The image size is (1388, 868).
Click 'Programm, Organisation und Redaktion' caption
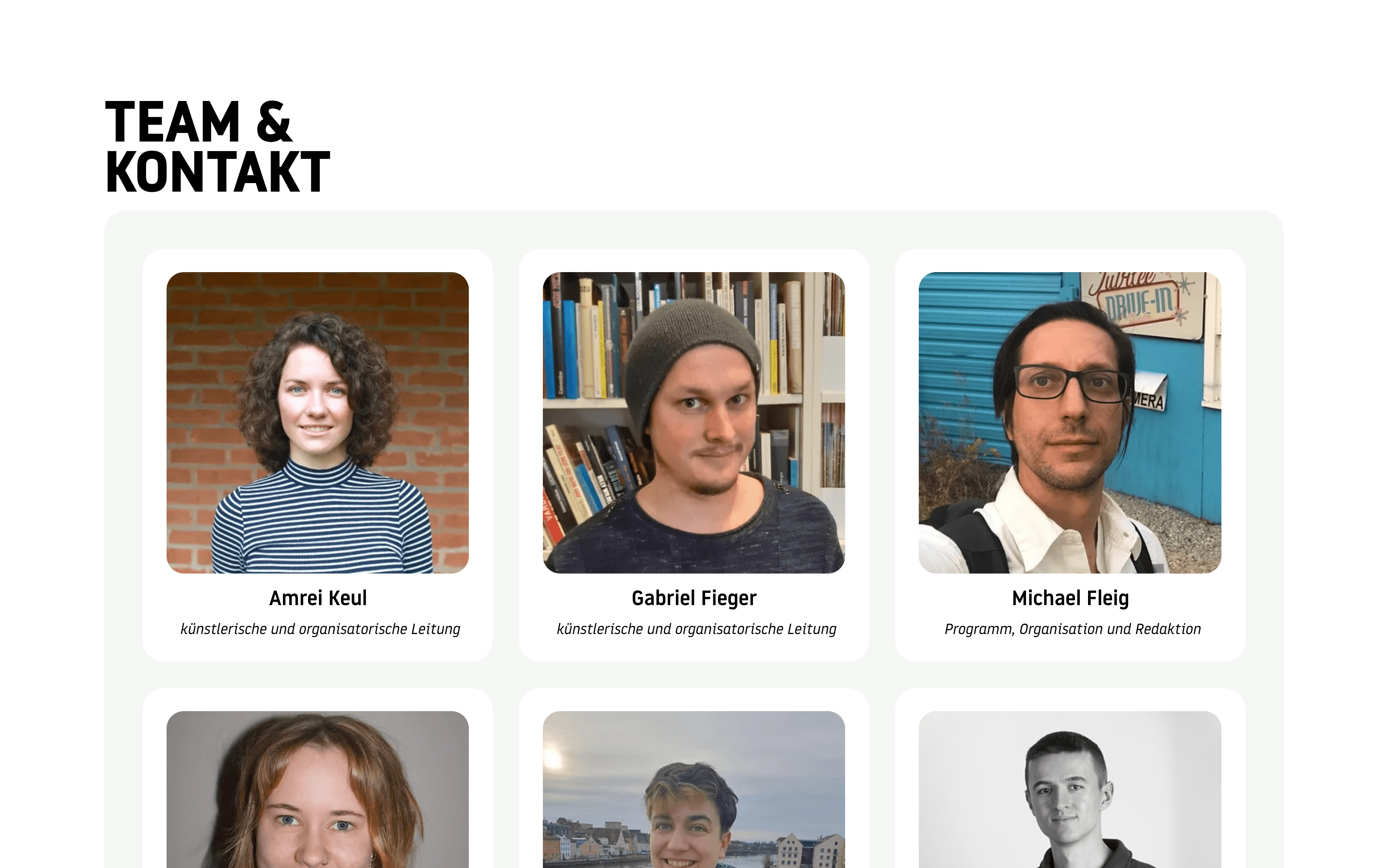(x=1072, y=629)
